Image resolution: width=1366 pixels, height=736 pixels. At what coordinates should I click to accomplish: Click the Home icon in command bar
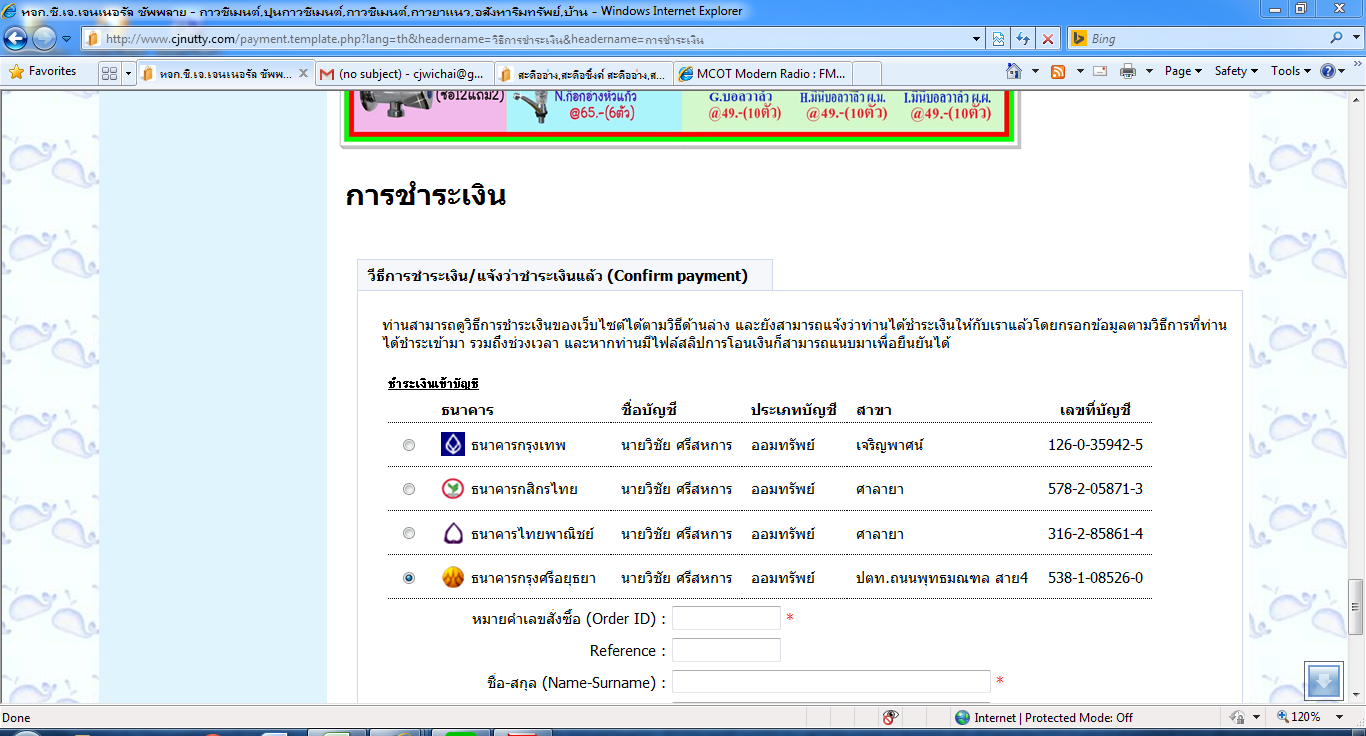click(1014, 71)
